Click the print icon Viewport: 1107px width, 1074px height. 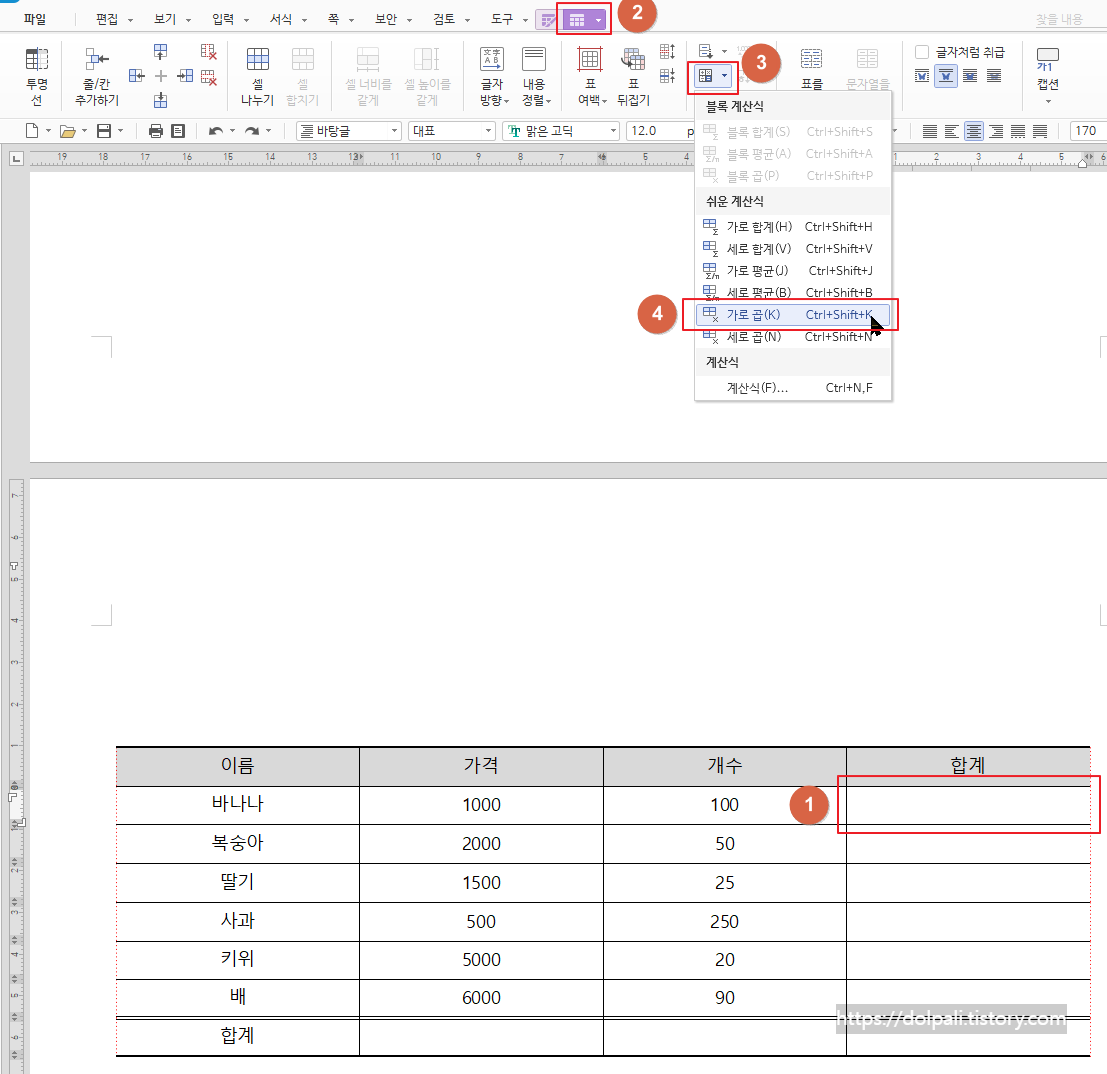[156, 131]
